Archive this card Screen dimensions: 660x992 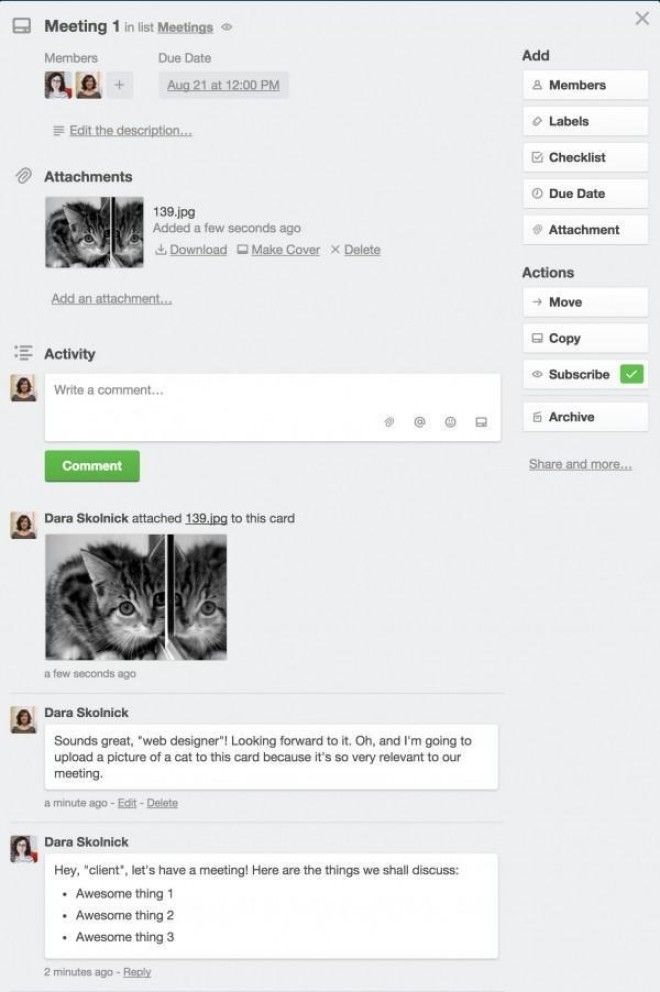point(585,417)
